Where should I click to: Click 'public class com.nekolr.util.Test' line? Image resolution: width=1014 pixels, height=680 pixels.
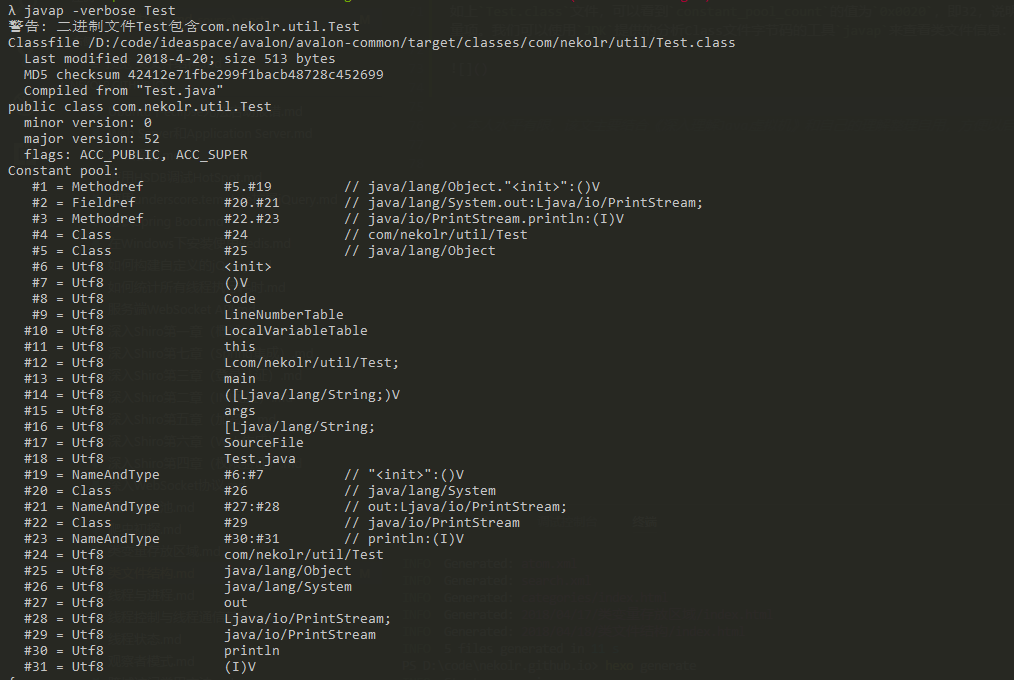click(x=140, y=107)
